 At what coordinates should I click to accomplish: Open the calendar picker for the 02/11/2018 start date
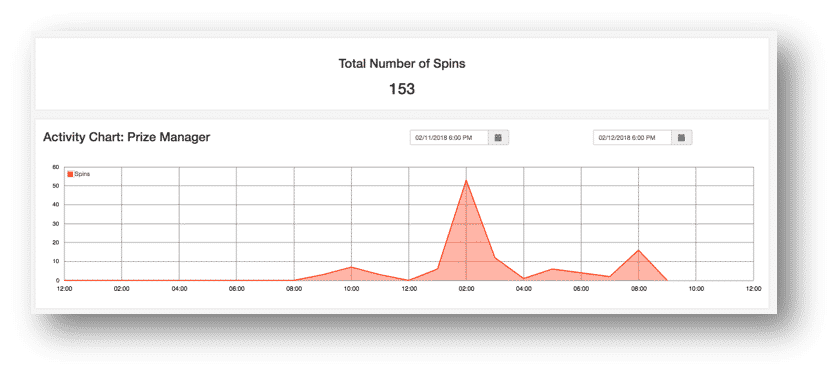(x=498, y=137)
